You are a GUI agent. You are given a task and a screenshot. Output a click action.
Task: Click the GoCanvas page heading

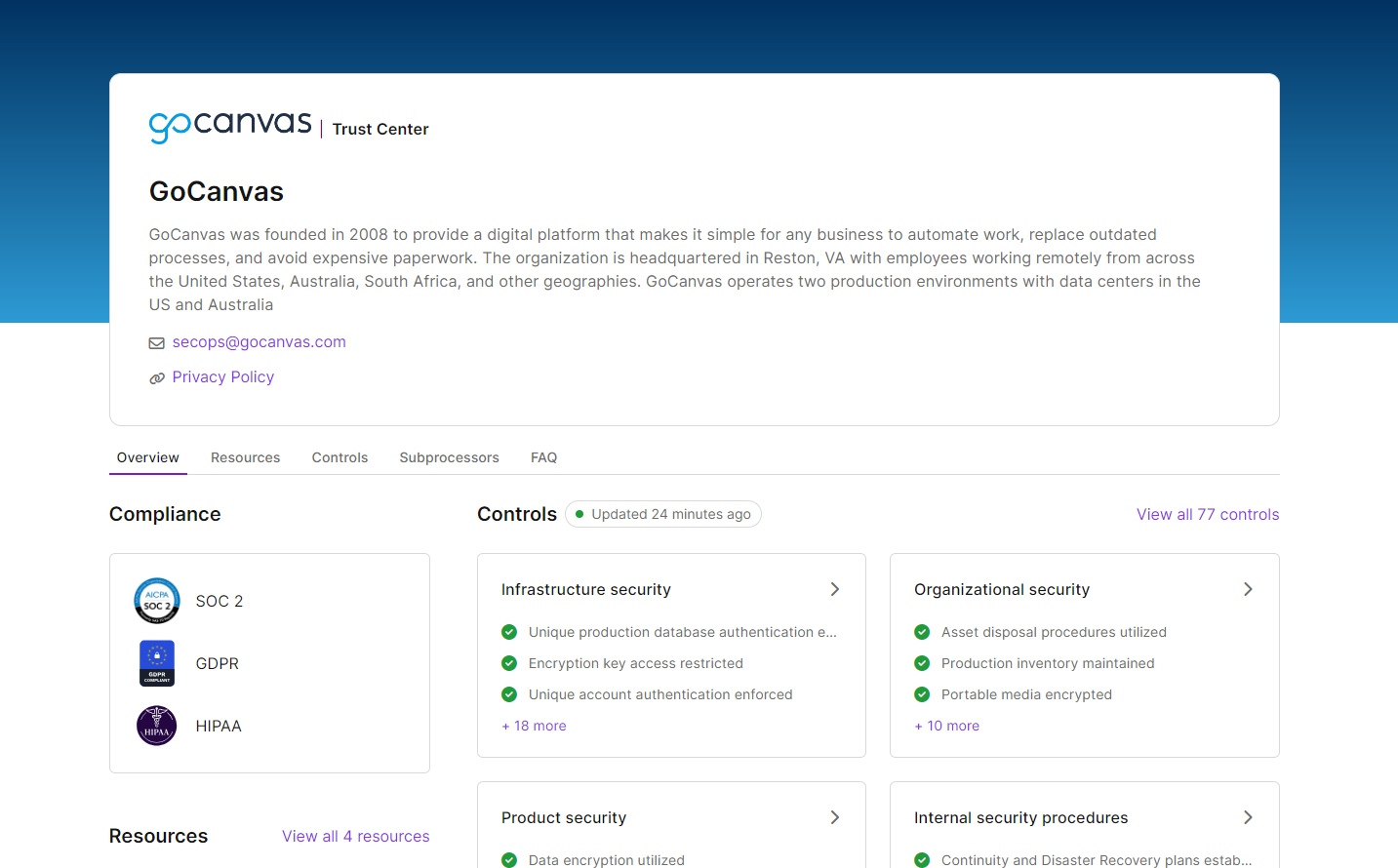point(217,191)
